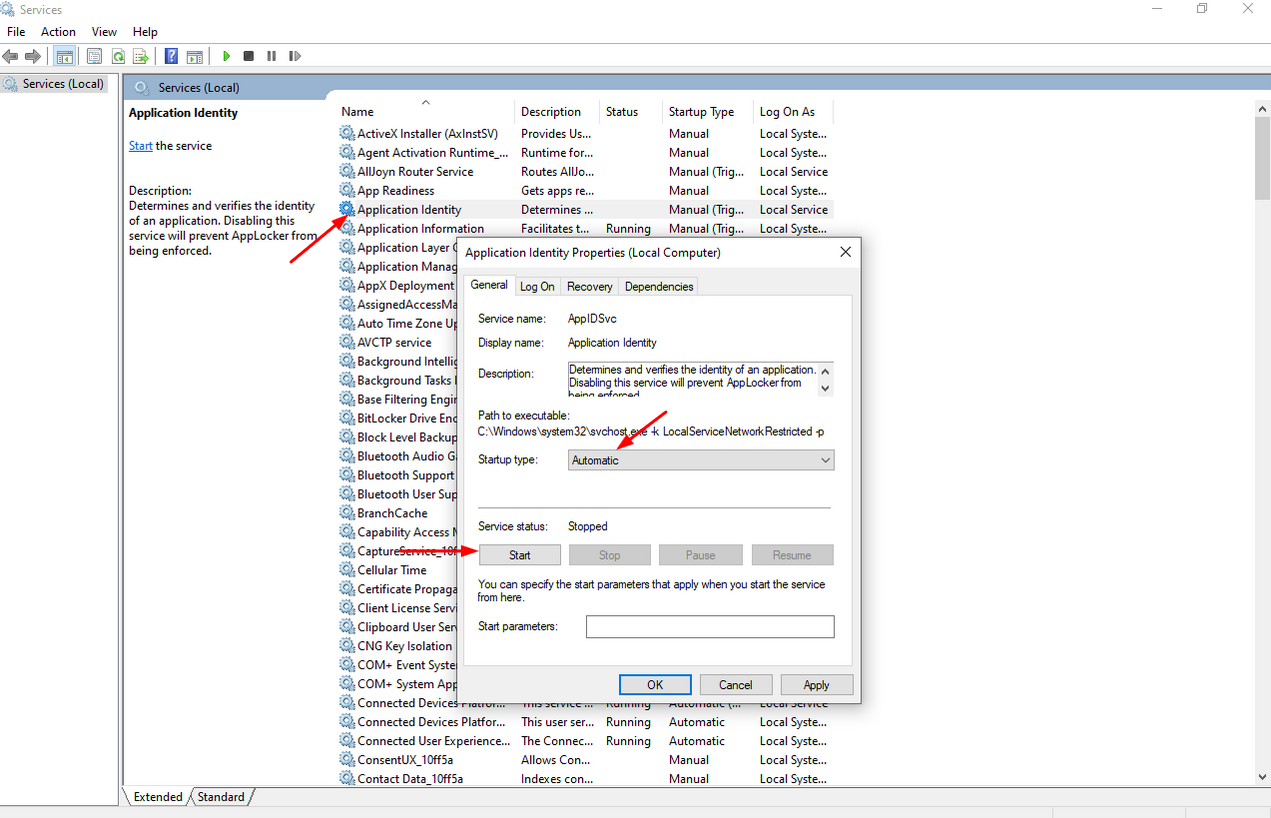
Task: Click the Start Service play icon in toolbar
Action: point(227,56)
